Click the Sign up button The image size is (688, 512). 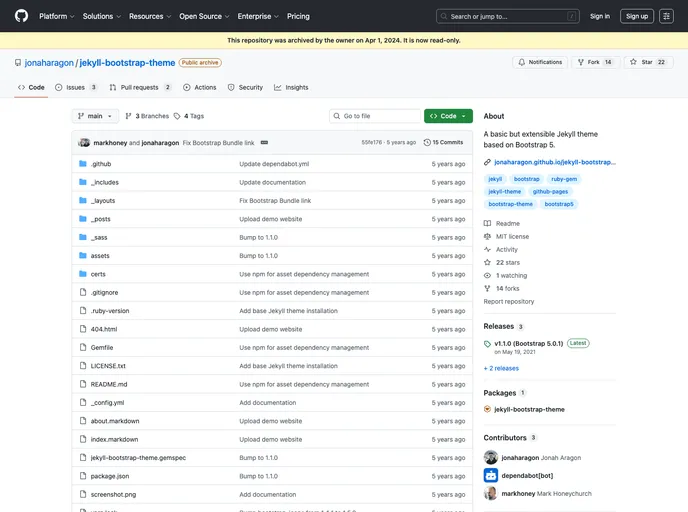point(637,16)
